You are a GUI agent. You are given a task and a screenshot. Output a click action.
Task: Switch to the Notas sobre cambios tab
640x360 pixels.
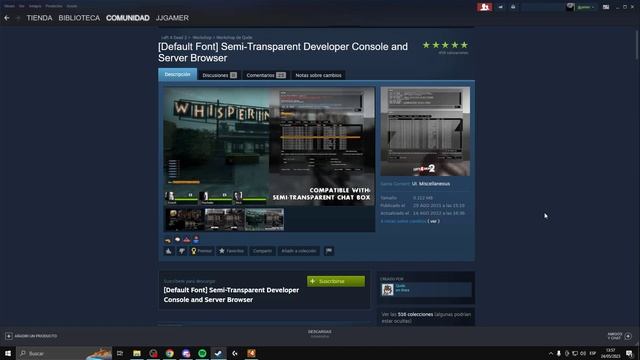[x=318, y=75]
